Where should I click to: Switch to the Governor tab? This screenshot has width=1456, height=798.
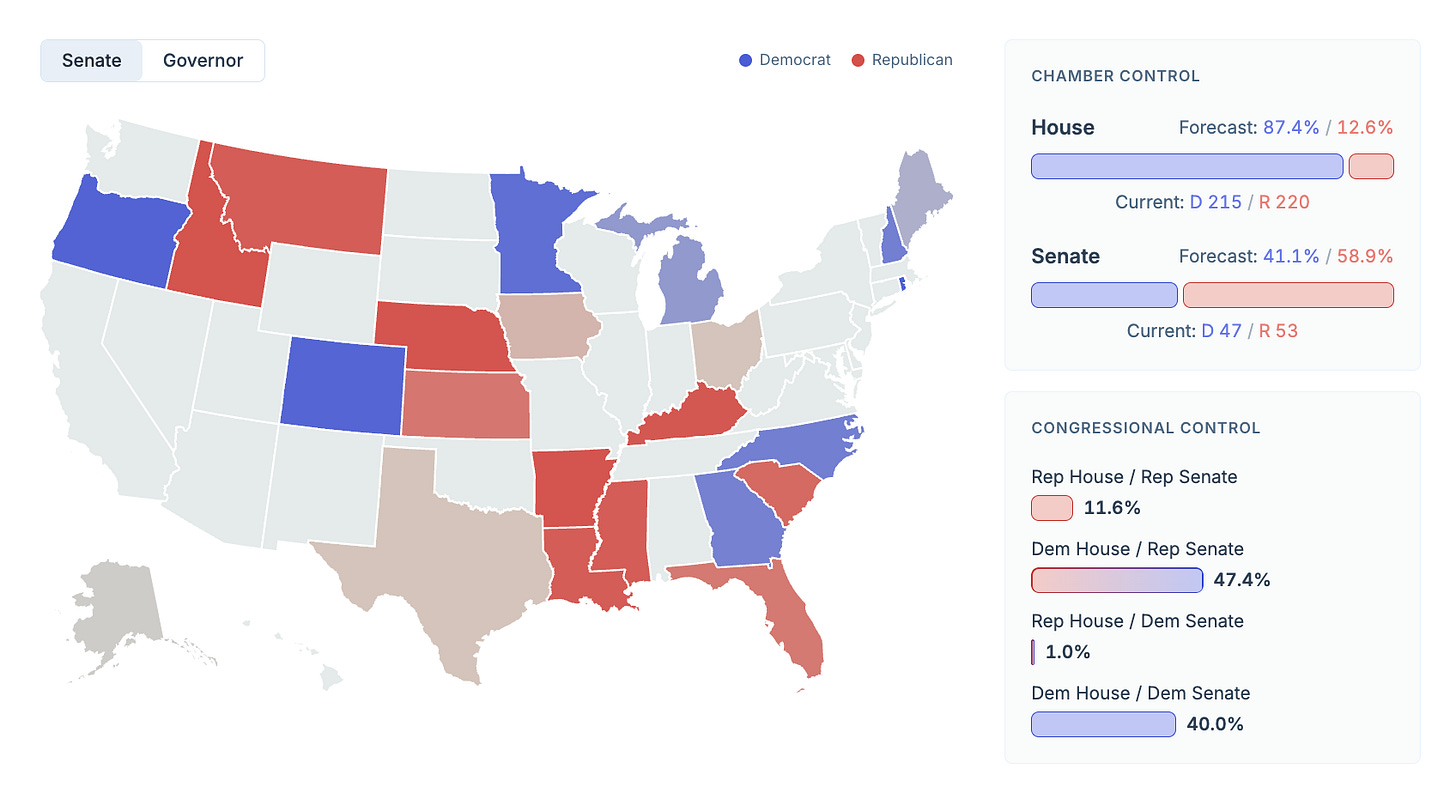(203, 60)
